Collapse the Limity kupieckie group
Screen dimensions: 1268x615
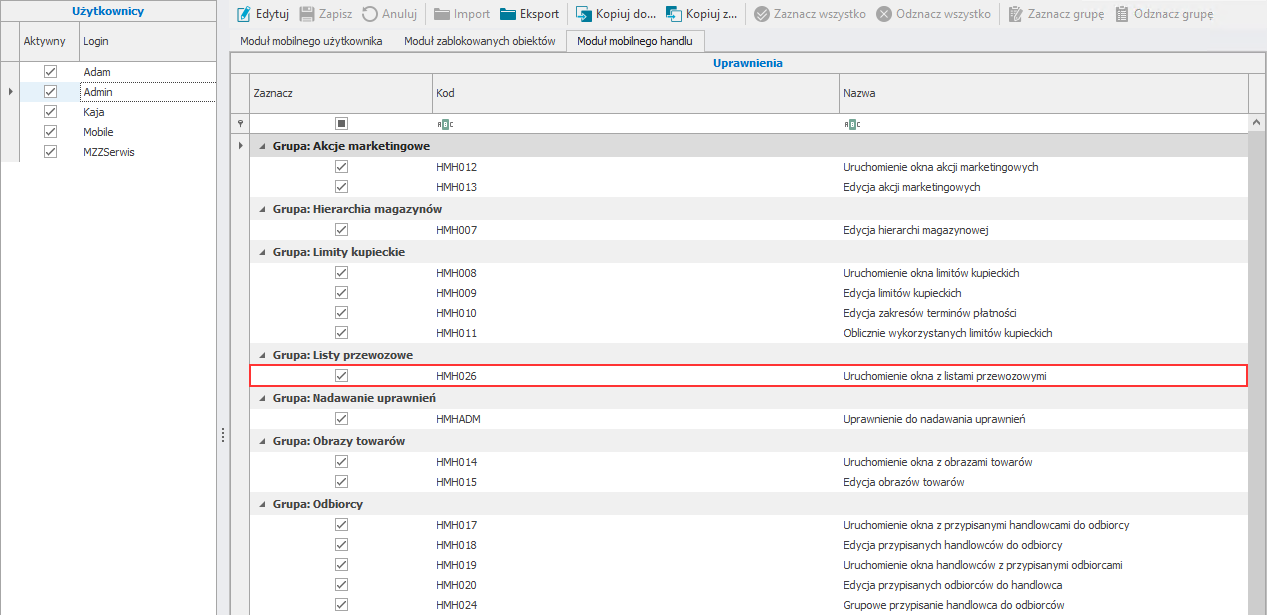click(x=262, y=253)
